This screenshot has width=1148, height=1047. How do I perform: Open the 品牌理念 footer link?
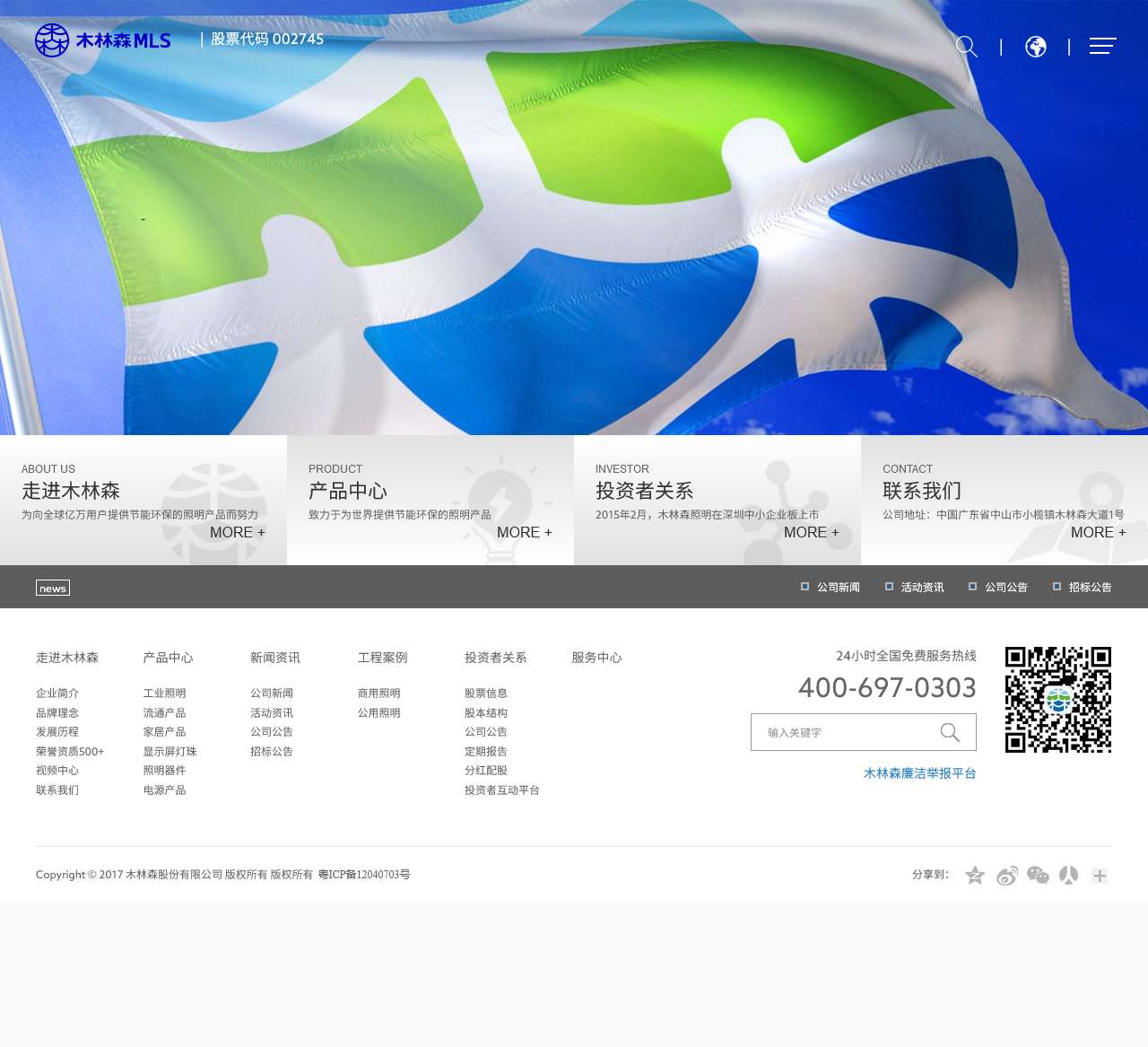coord(57,713)
